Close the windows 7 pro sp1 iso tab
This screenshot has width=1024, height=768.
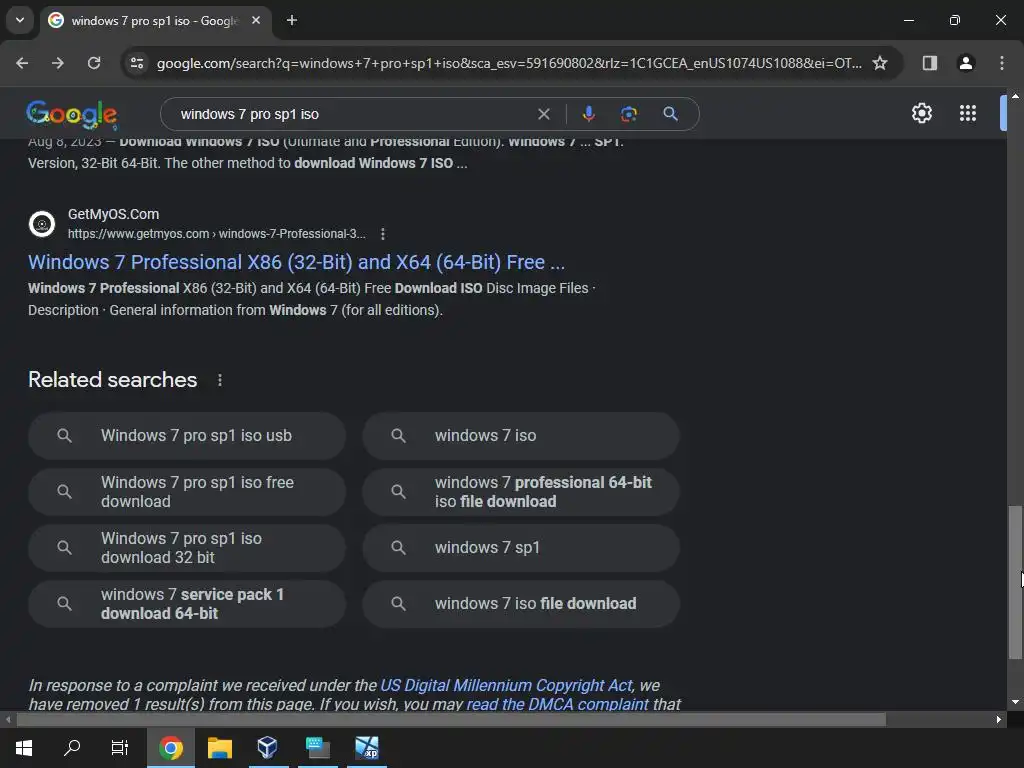[256, 20]
